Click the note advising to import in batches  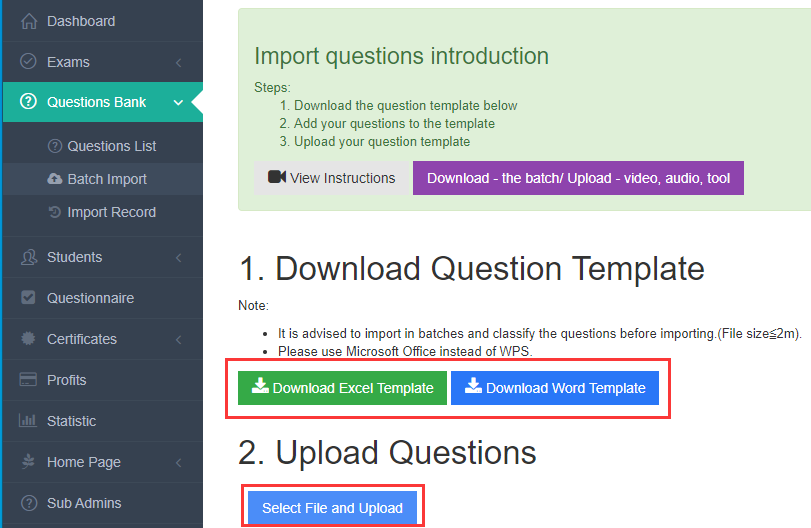(x=539, y=334)
